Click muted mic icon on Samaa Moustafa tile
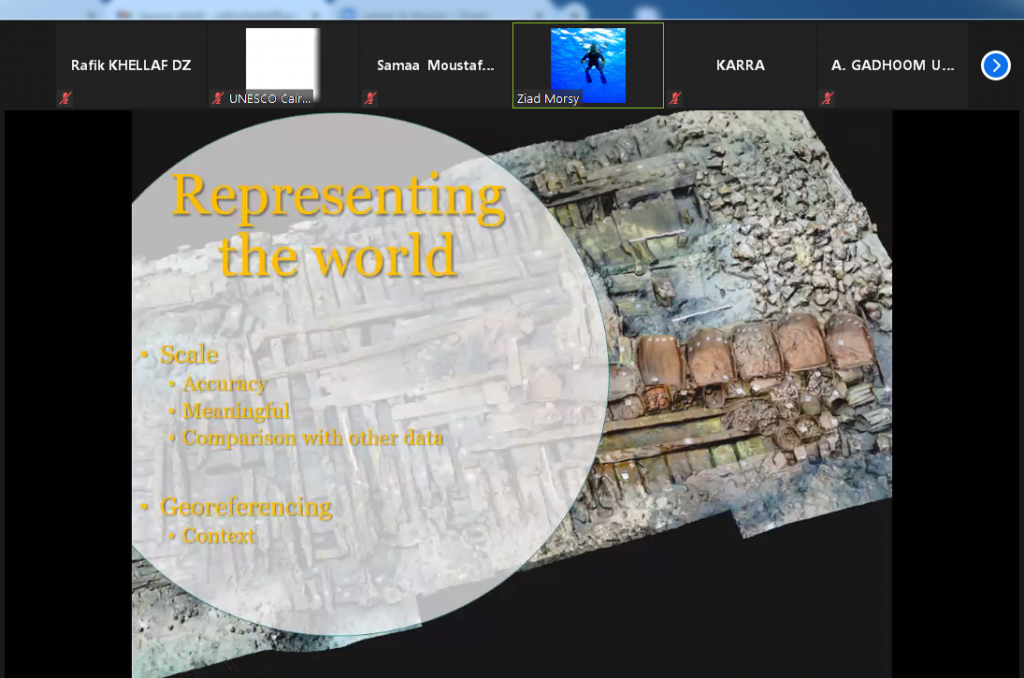Image resolution: width=1024 pixels, height=678 pixels. point(370,98)
